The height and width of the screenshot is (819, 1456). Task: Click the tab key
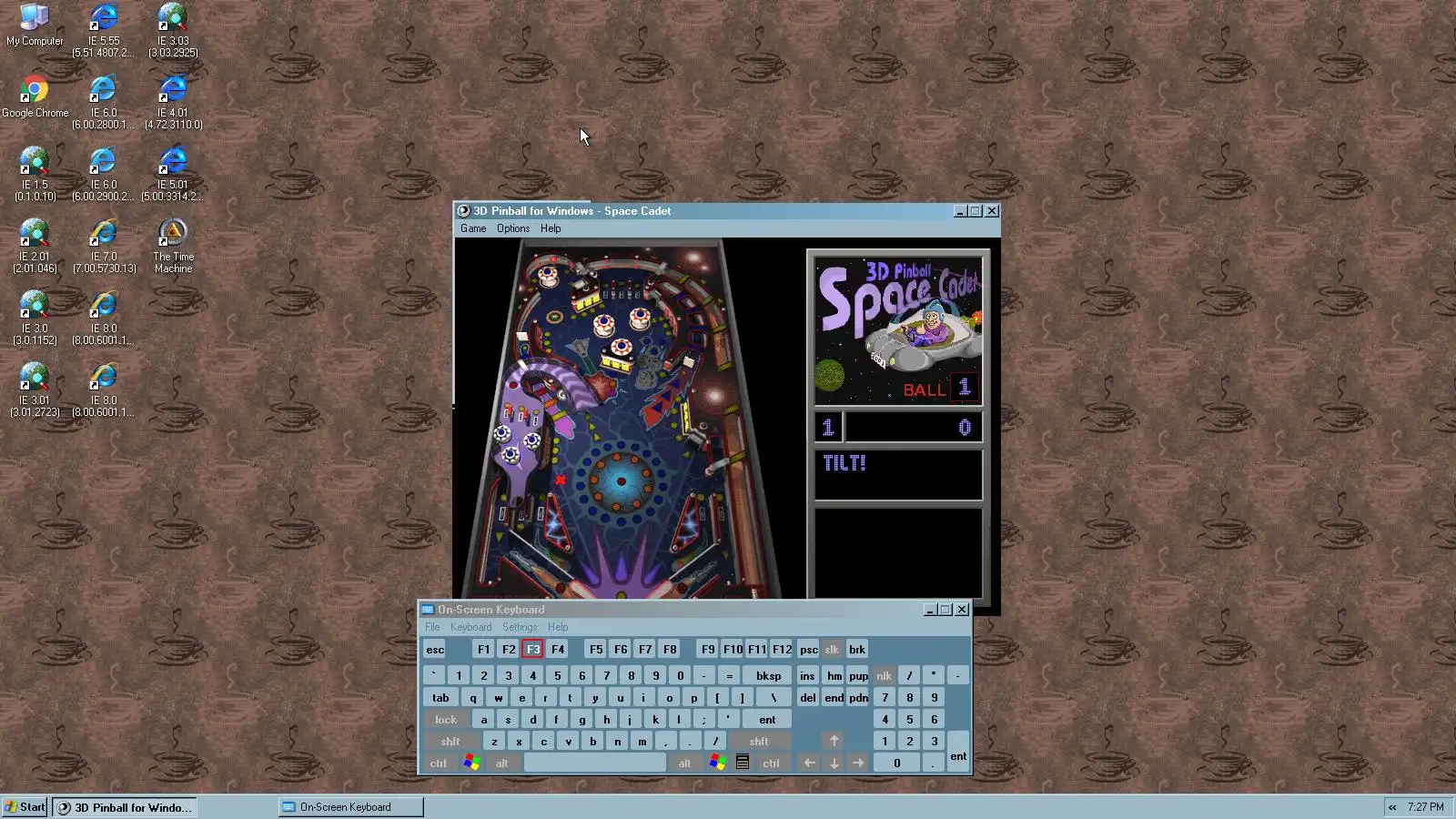point(440,697)
